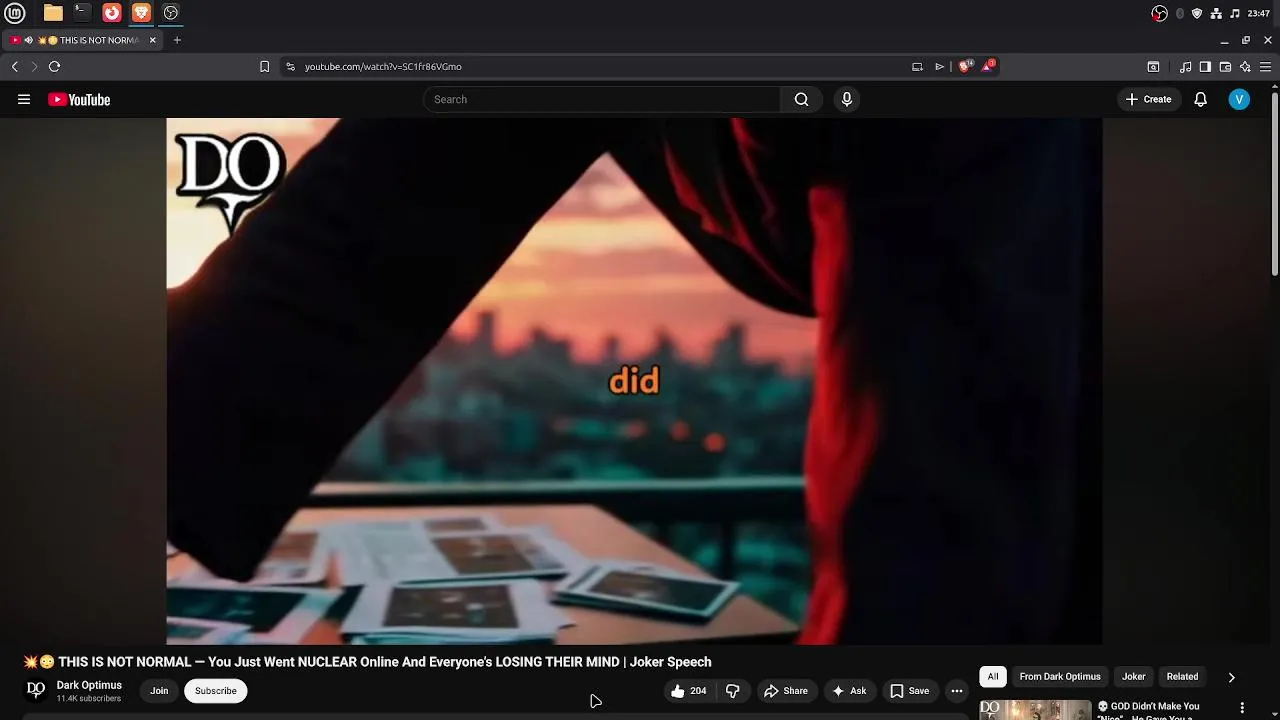
Task: Select the From Dark Optimus chip
Action: pos(1060,676)
